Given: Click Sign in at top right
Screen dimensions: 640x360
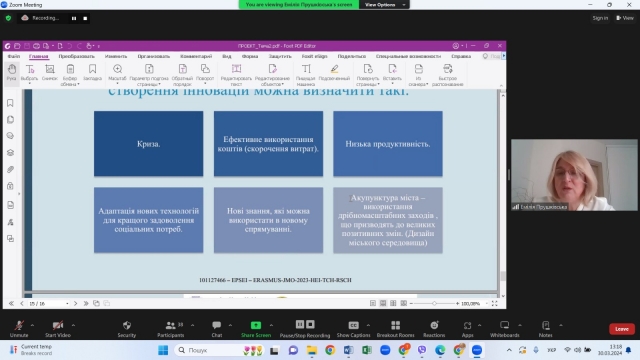Looking at the screenshot, I should (x=600, y=18).
